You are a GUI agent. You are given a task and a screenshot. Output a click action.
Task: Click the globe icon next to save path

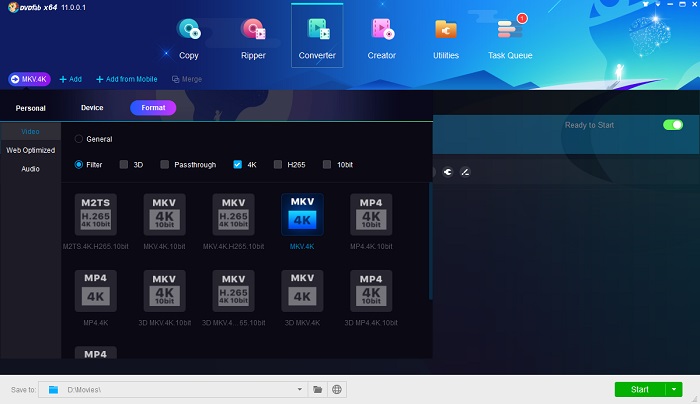[x=338, y=389]
